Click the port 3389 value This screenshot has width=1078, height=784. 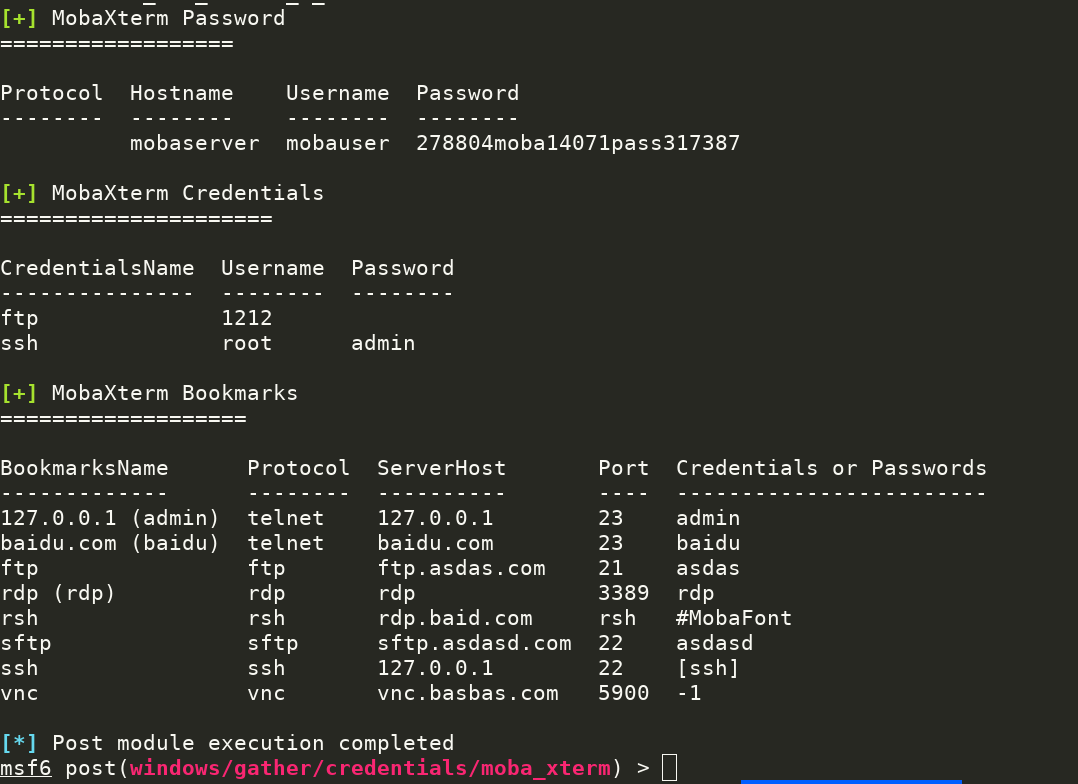tap(623, 593)
